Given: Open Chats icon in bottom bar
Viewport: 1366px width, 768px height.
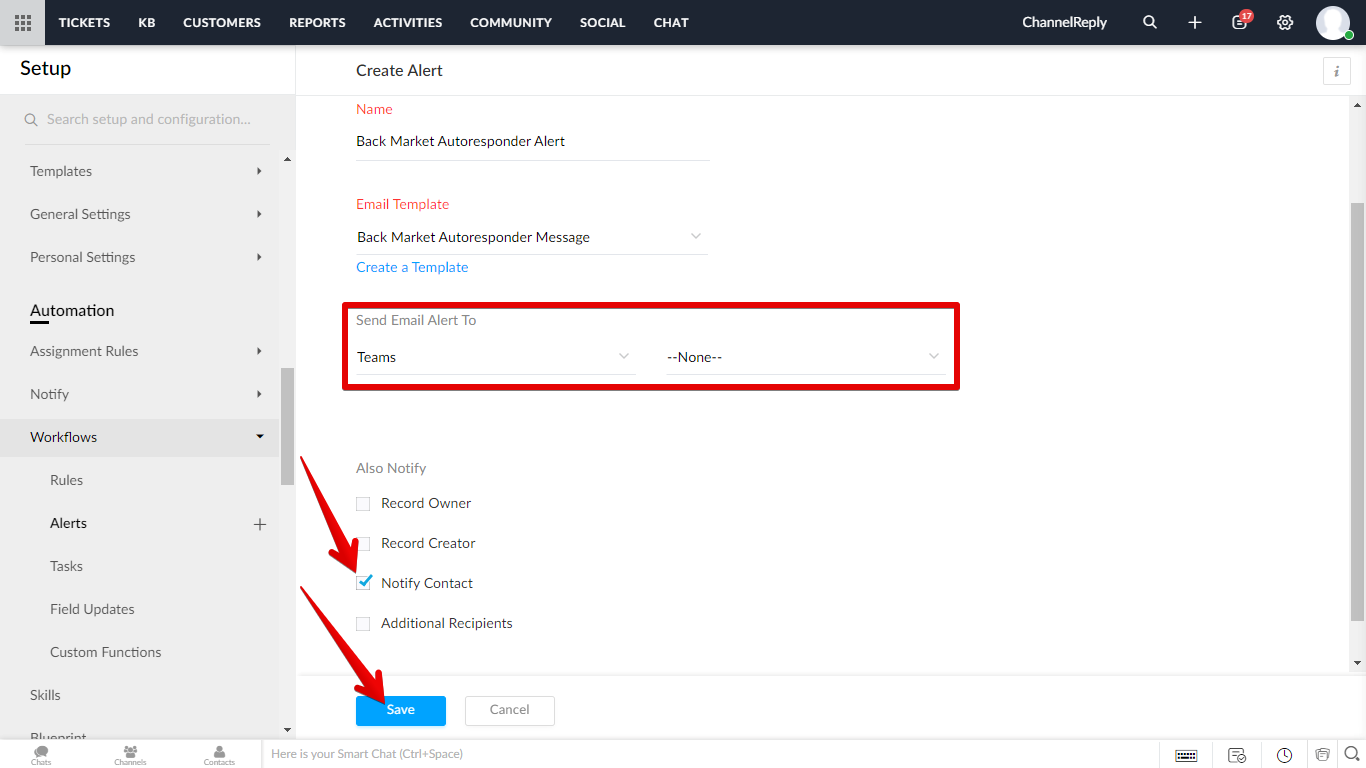Looking at the screenshot, I should coord(41,755).
